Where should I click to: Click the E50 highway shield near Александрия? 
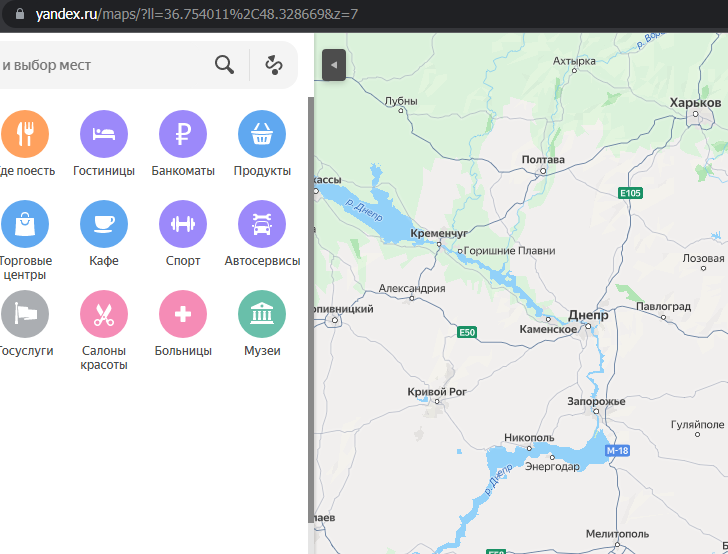tap(467, 332)
